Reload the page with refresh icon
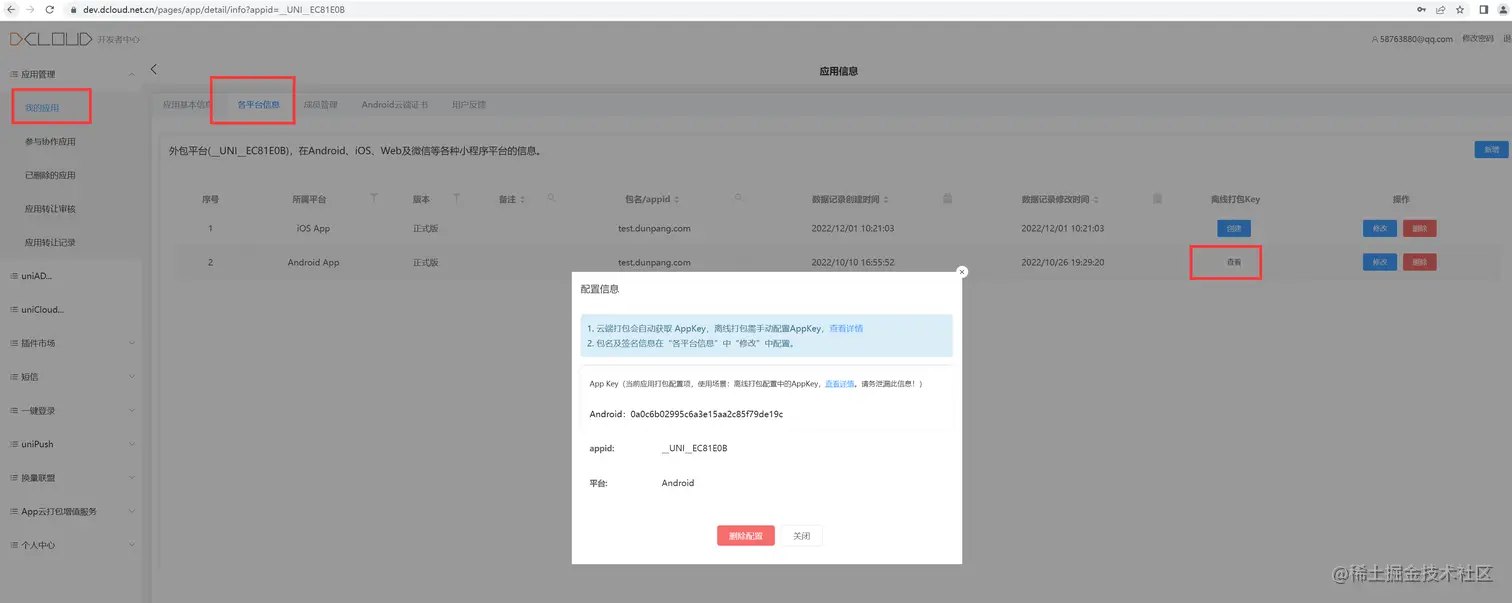1512x603 pixels. click(50, 9)
